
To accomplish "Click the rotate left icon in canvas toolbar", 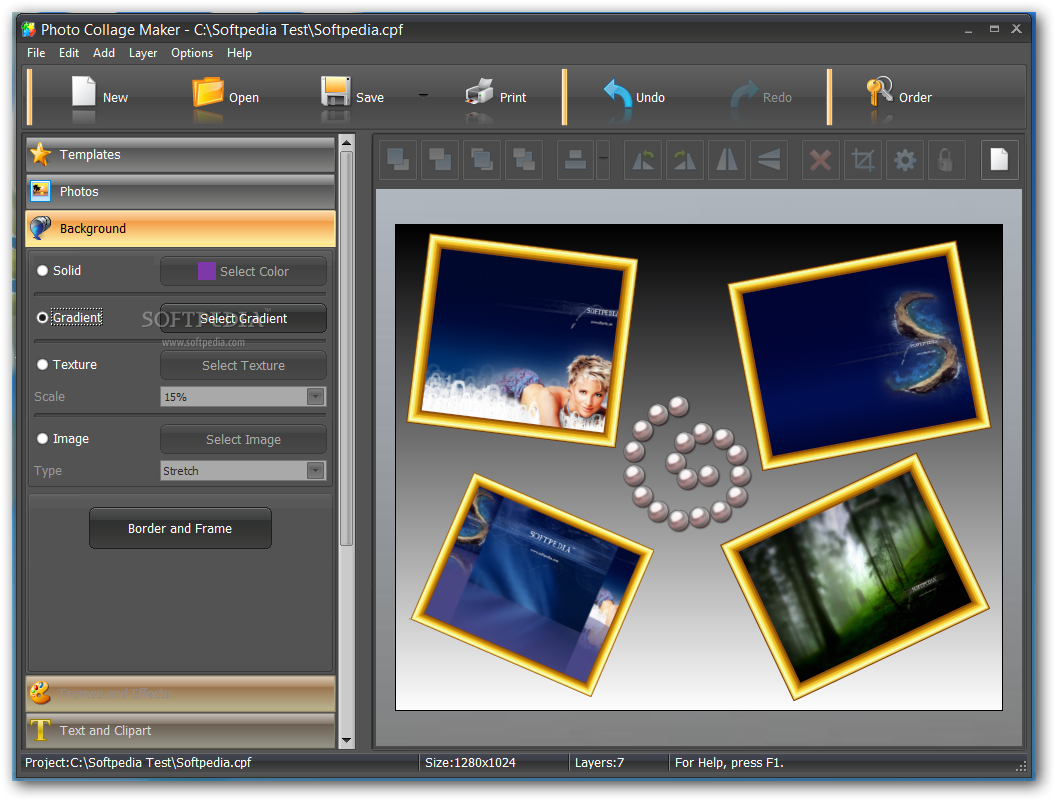I will (x=643, y=160).
